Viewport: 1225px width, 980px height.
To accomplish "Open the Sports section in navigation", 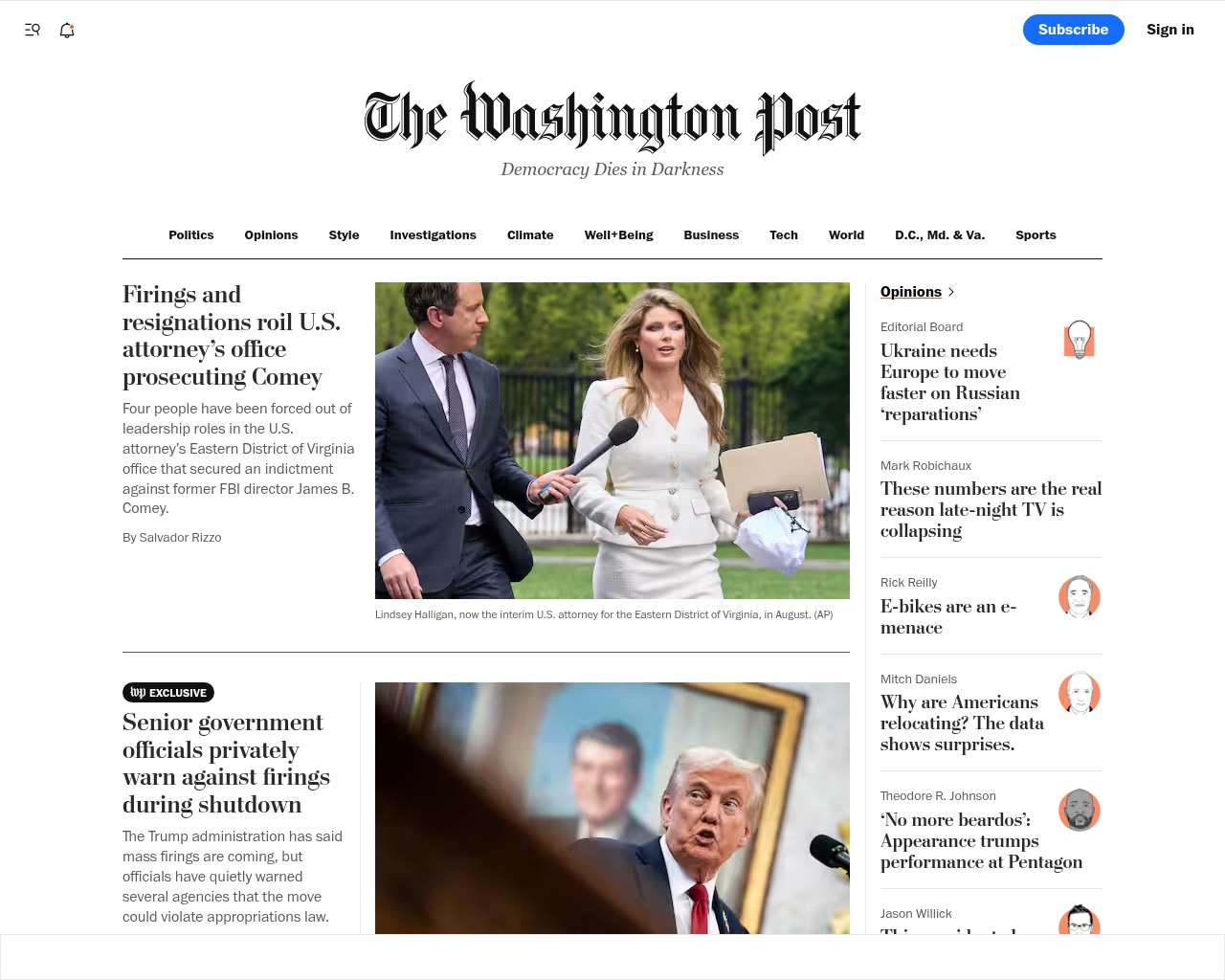I will (x=1036, y=234).
